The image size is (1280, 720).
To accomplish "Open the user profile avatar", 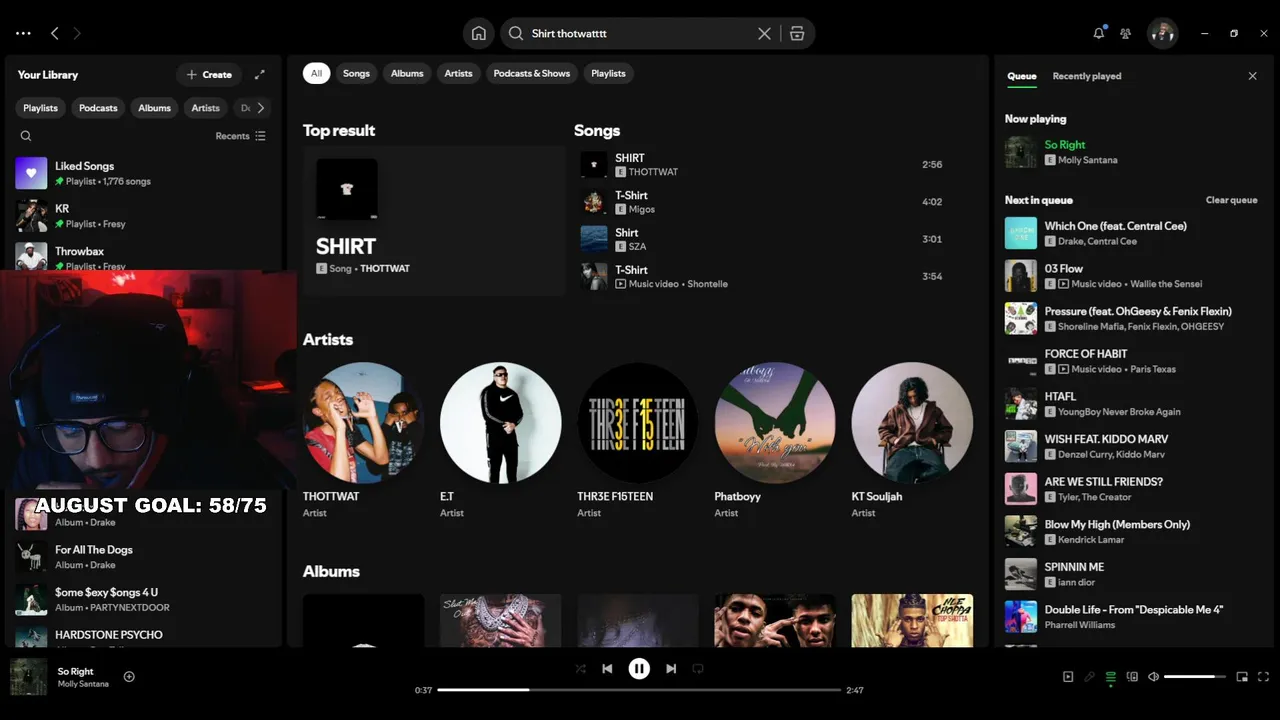I will [1162, 33].
